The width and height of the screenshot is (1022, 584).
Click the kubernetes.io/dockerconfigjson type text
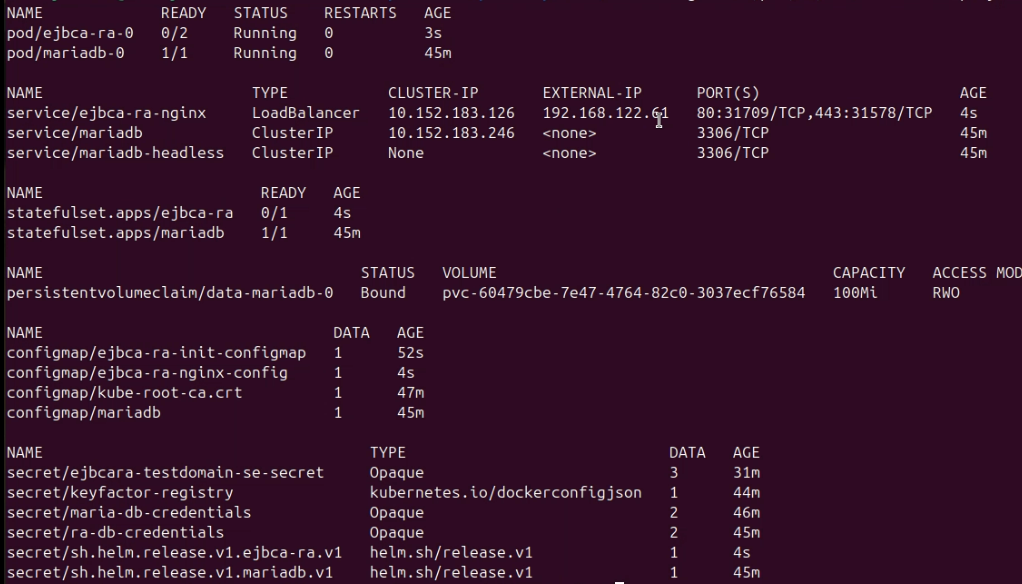(505, 493)
